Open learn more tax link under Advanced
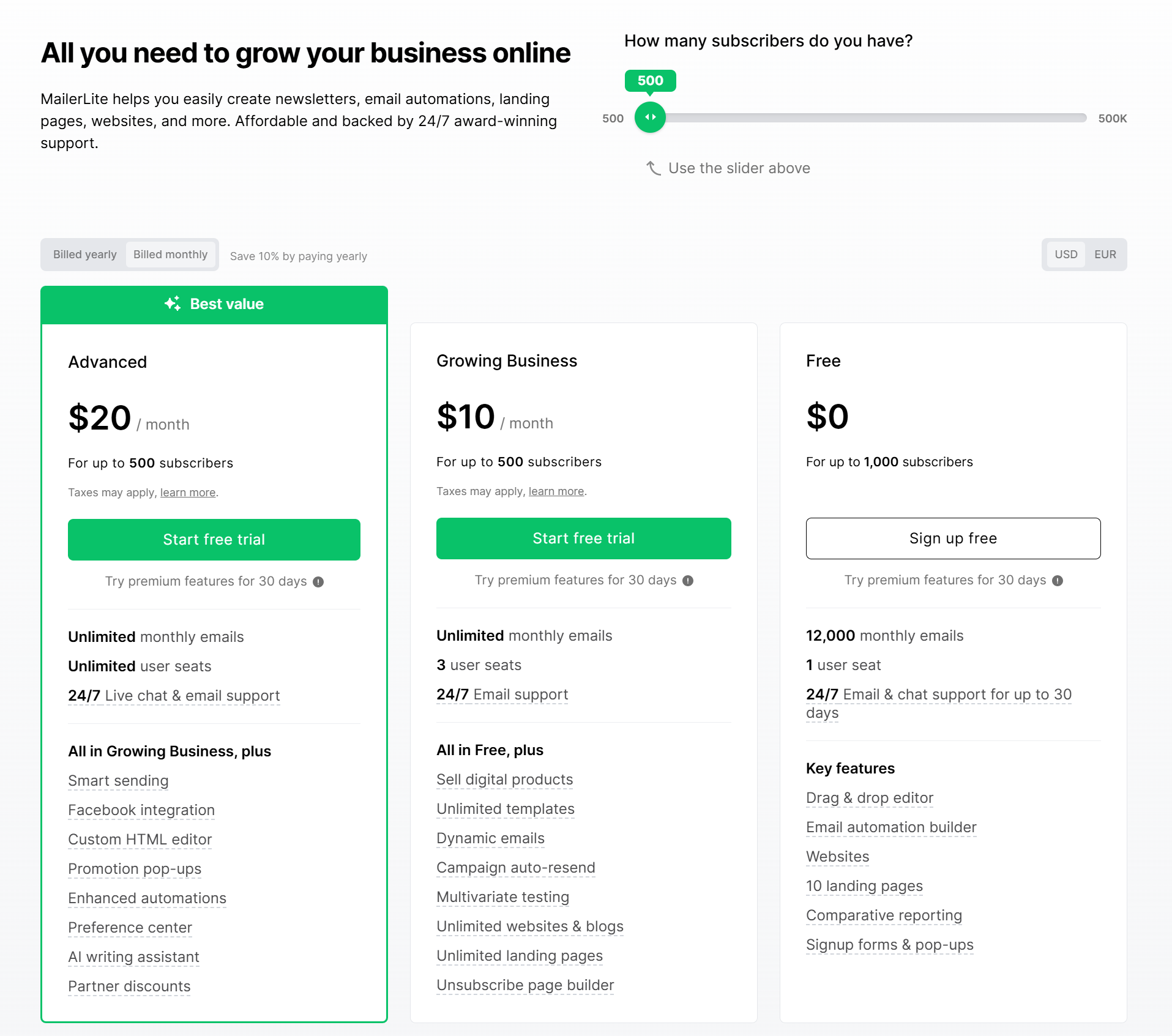 point(188,493)
